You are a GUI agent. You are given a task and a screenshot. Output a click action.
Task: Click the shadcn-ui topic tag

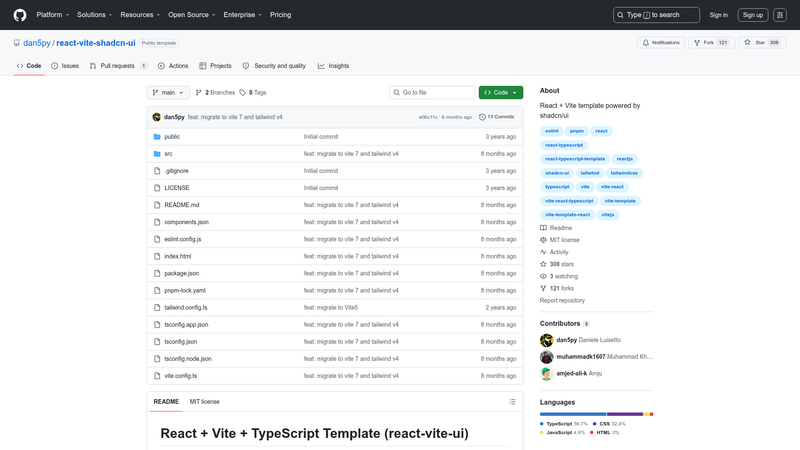click(x=557, y=173)
